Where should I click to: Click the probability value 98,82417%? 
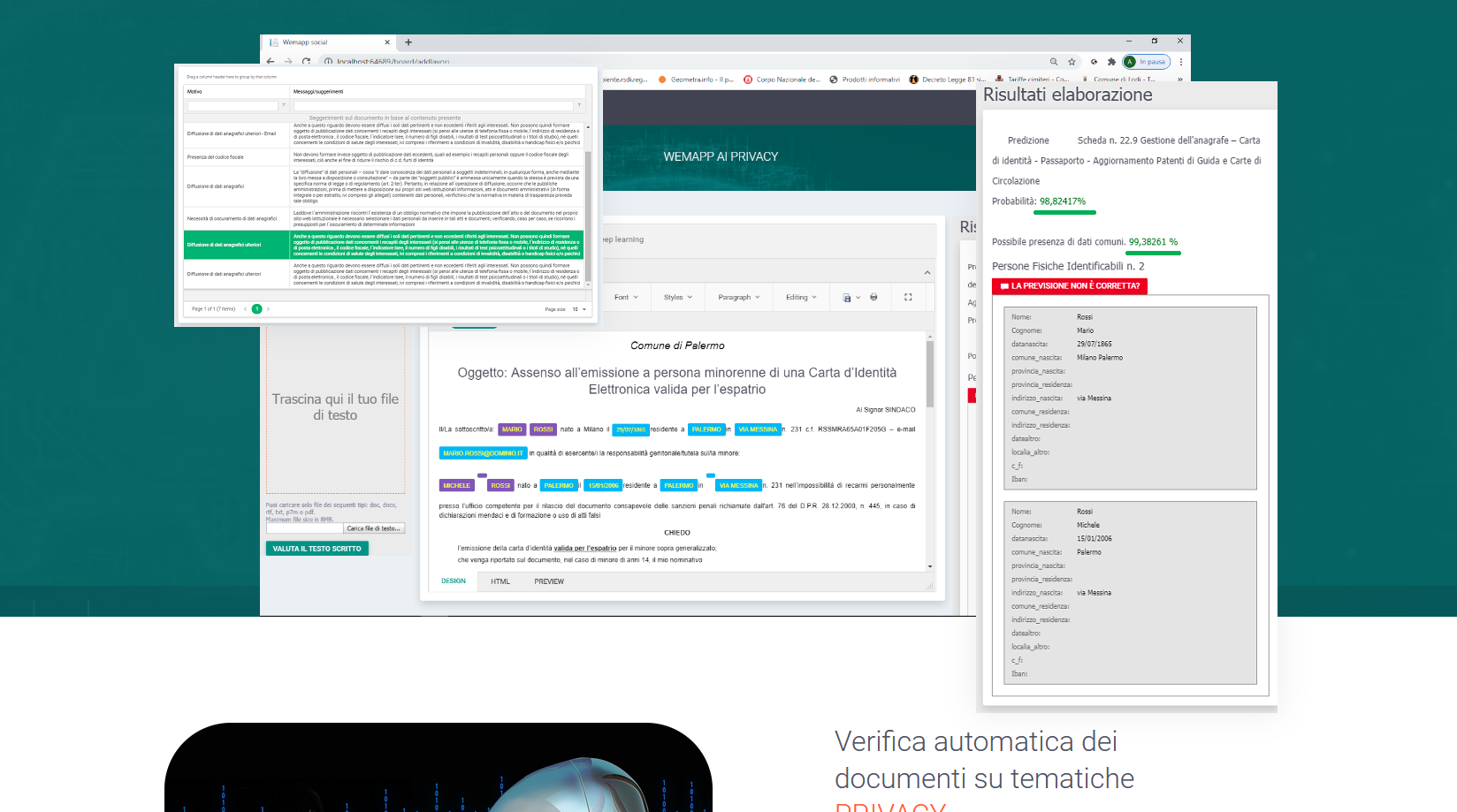(1063, 201)
